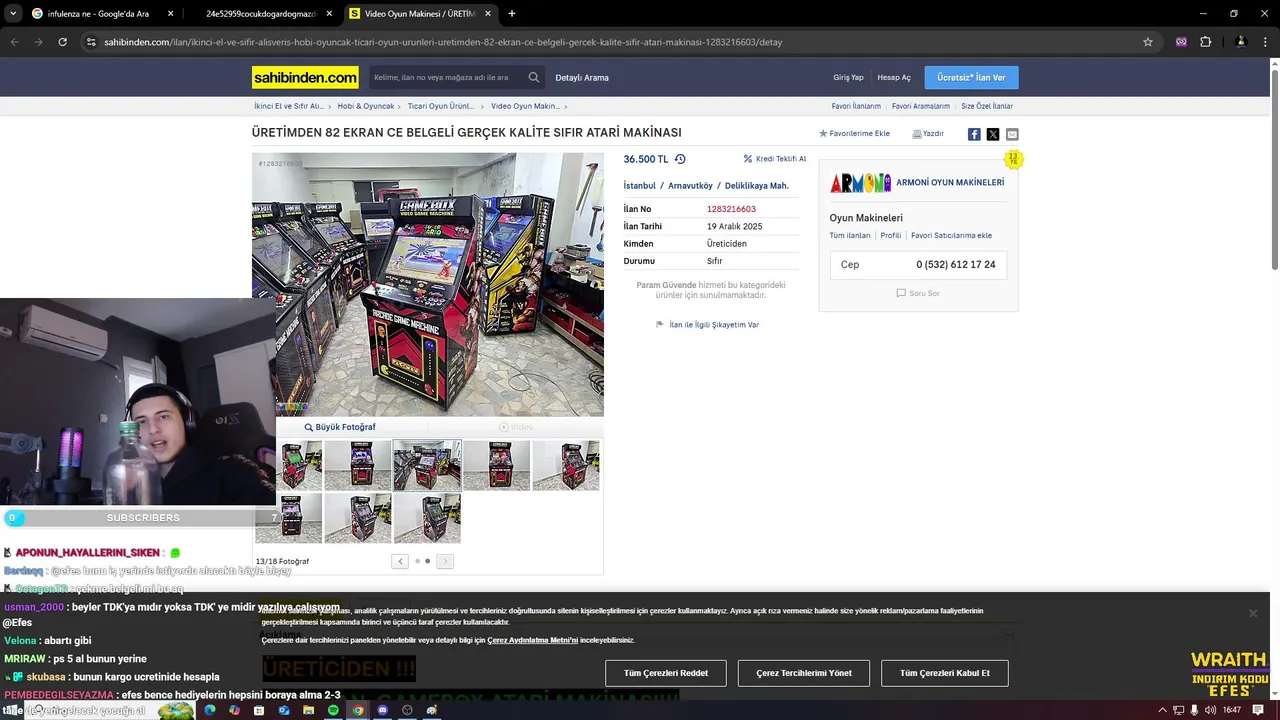
Task: Click Giriş Yap link
Action: 848,77
